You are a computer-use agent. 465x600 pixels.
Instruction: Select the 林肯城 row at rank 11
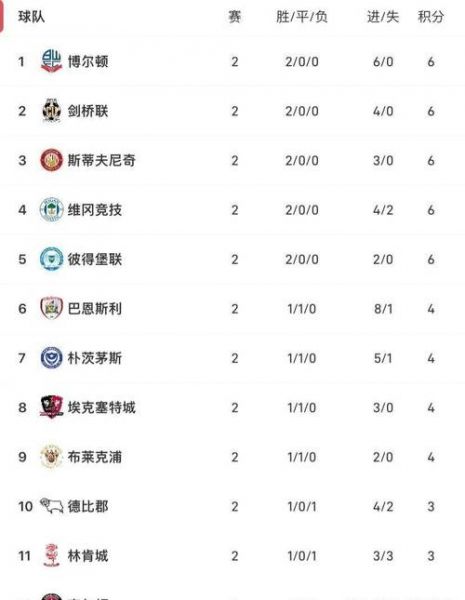tap(232, 555)
